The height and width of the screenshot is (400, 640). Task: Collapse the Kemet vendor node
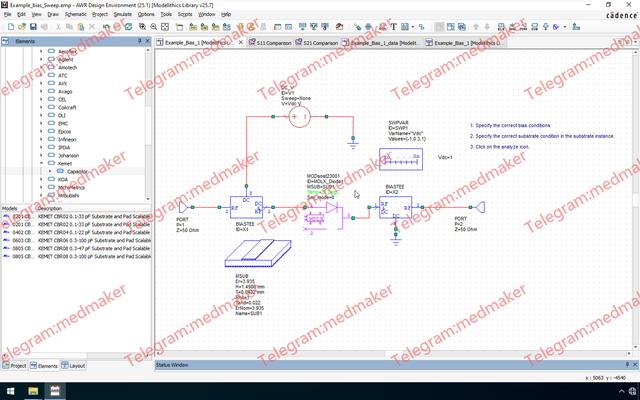tap(41, 163)
